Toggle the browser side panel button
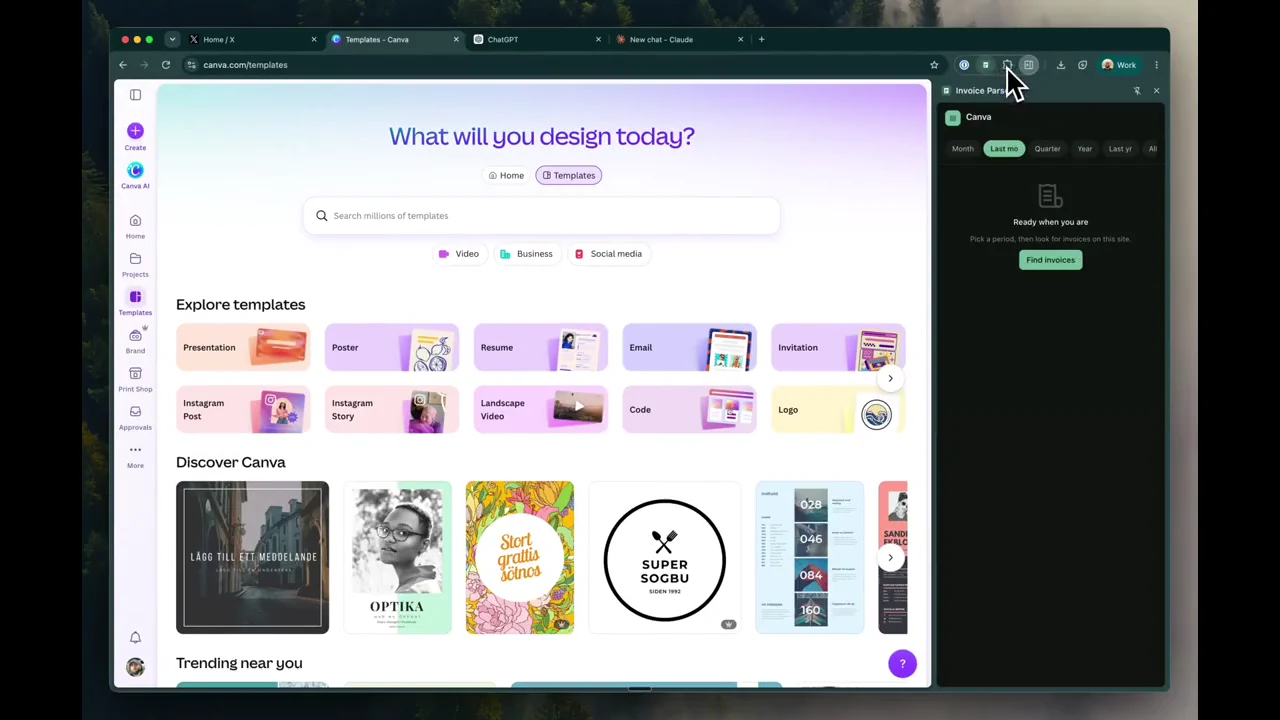Image resolution: width=1280 pixels, height=720 pixels. pyautogui.click(x=1028, y=65)
